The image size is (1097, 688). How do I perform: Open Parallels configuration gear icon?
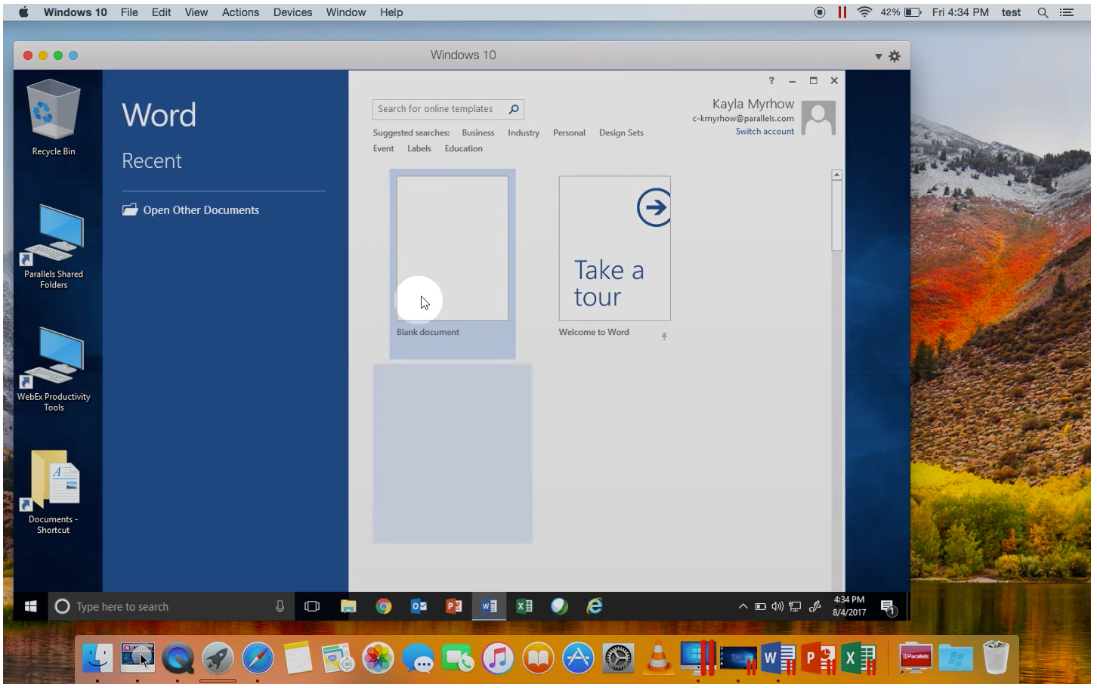point(895,56)
